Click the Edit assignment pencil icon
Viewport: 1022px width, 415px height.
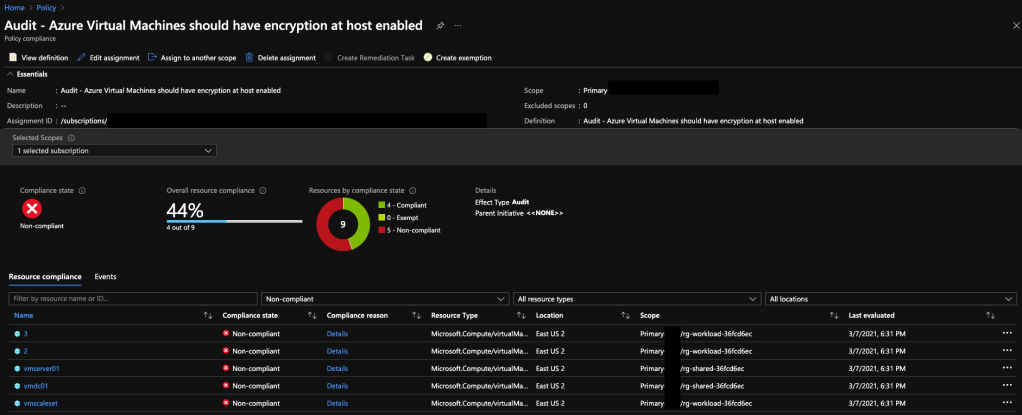pyautogui.click(x=82, y=58)
